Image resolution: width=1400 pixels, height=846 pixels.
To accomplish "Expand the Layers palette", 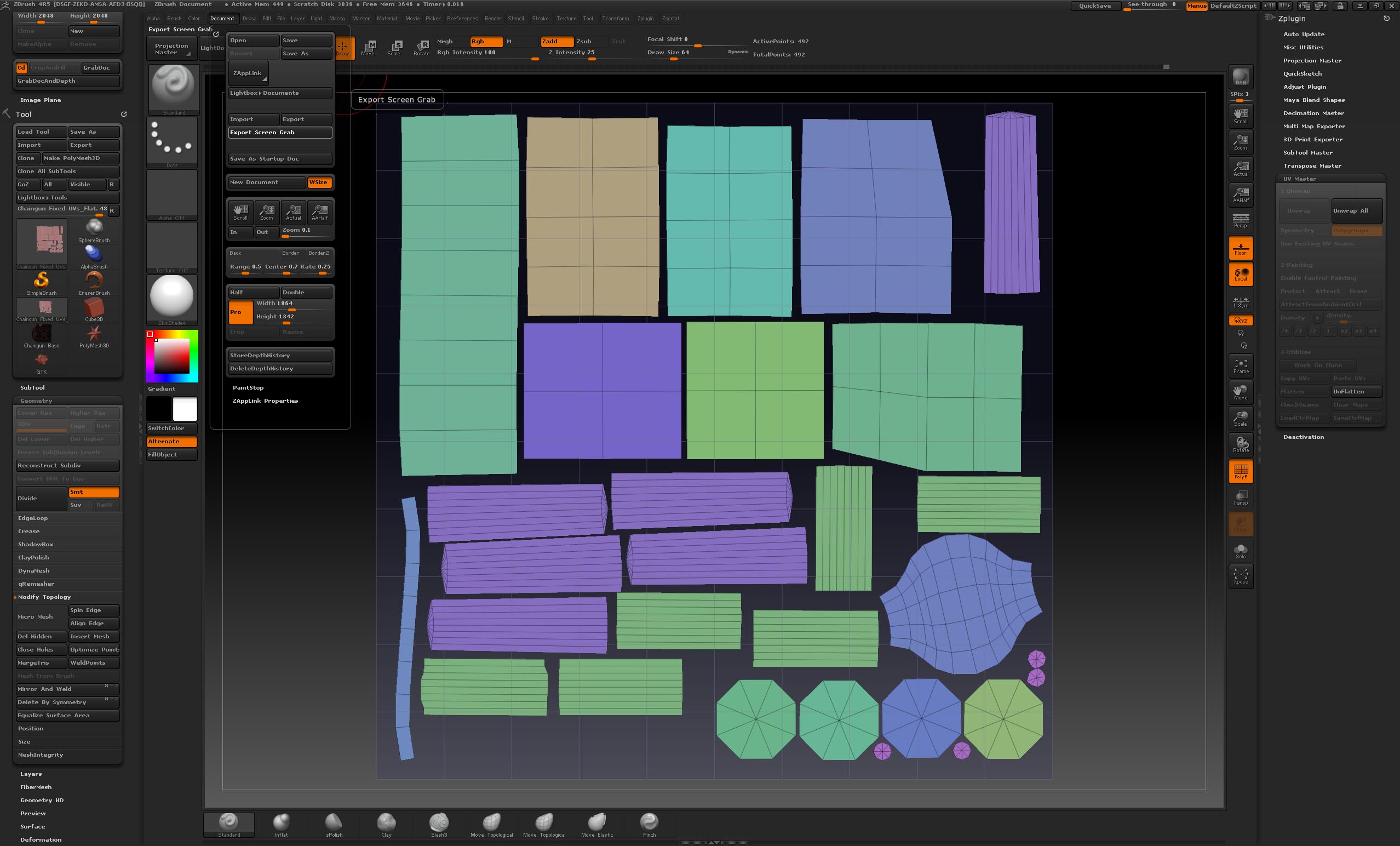I will 31,773.
